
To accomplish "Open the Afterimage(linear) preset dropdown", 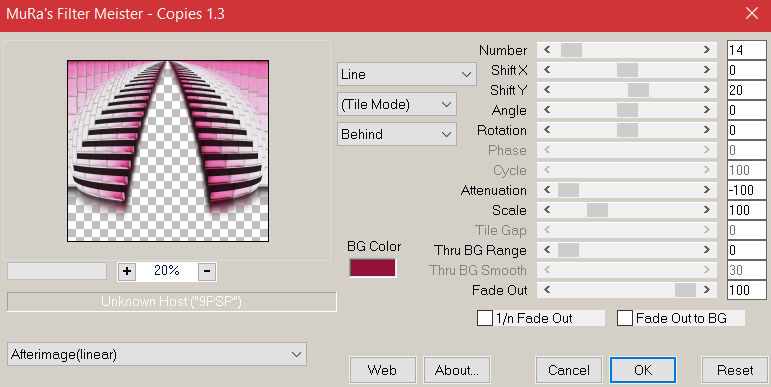I will (x=157, y=355).
